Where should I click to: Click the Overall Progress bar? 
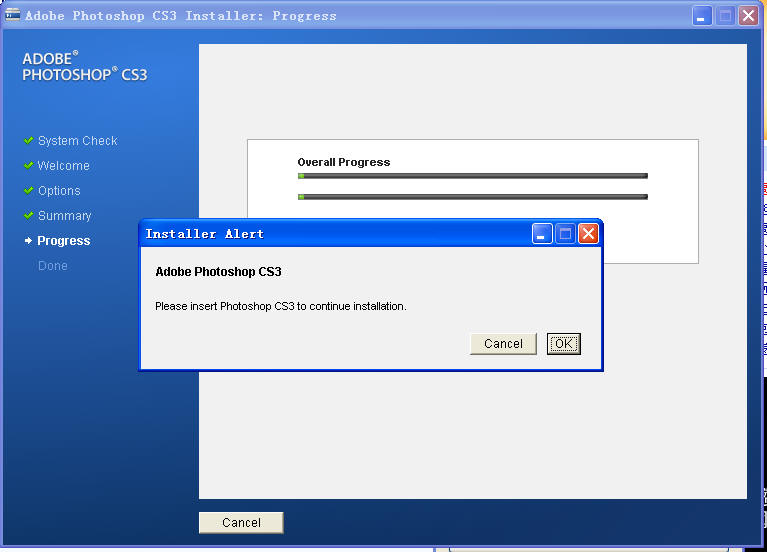473,176
